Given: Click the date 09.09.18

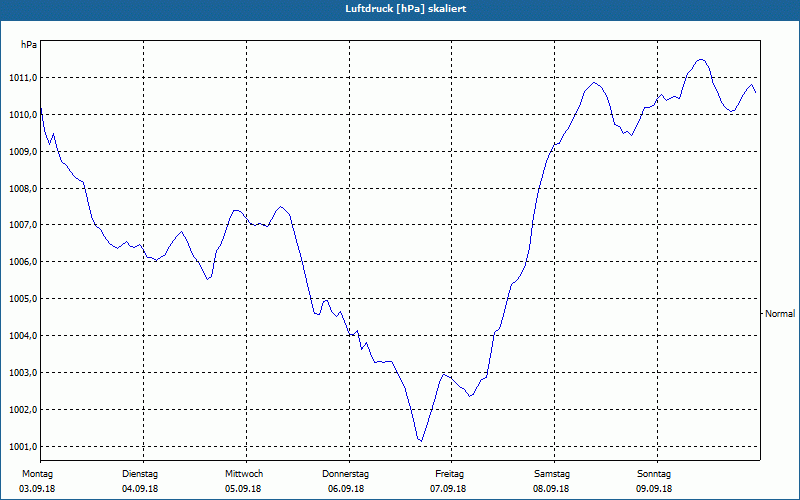Looking at the screenshot, I should point(654,489).
